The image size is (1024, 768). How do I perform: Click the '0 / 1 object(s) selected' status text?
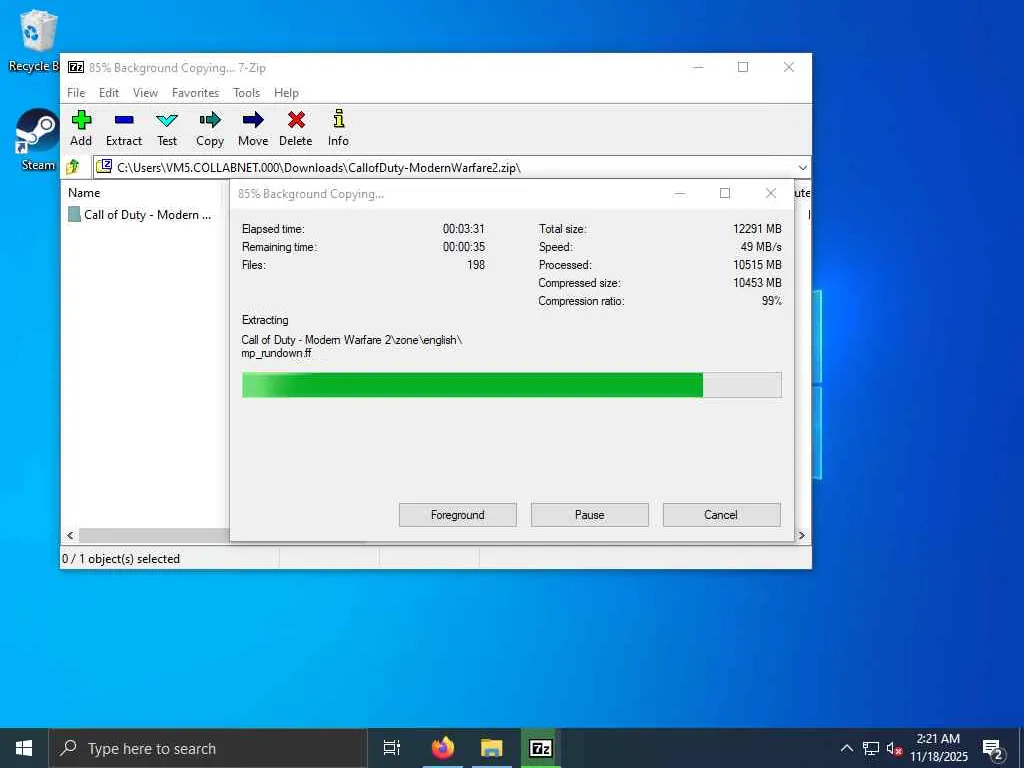click(x=121, y=559)
